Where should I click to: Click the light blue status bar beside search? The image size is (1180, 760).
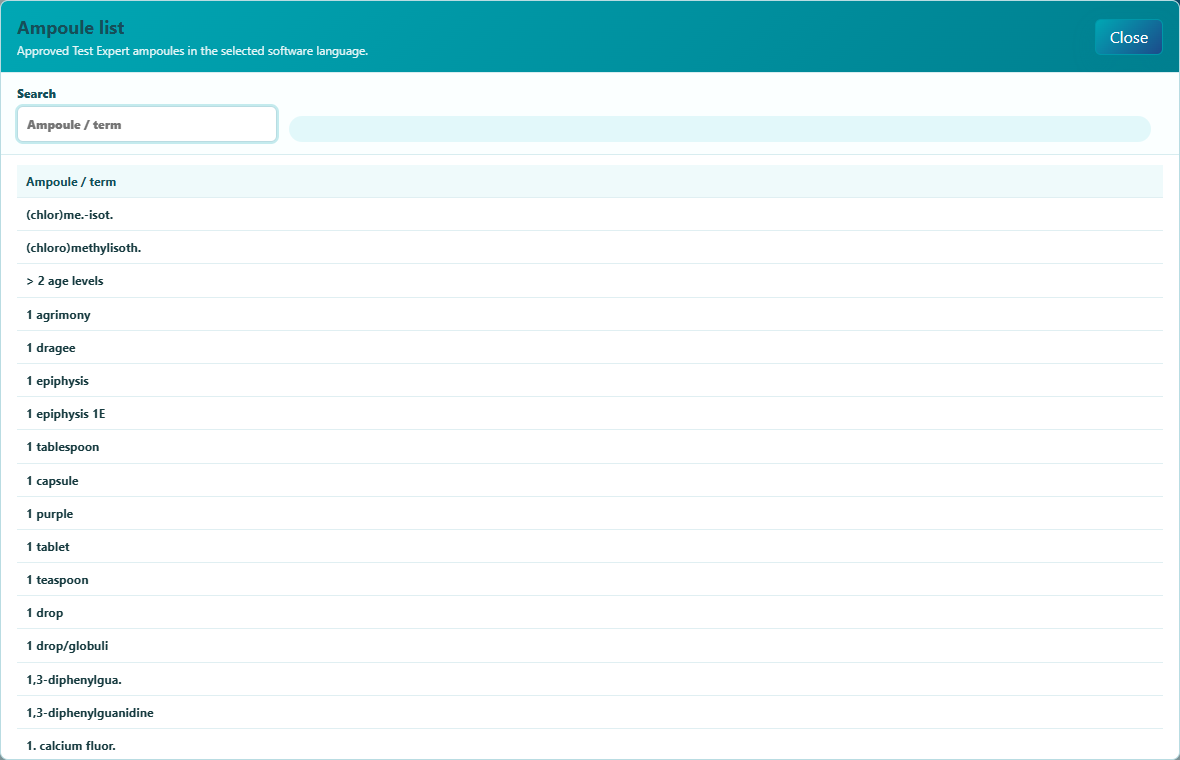tap(719, 129)
